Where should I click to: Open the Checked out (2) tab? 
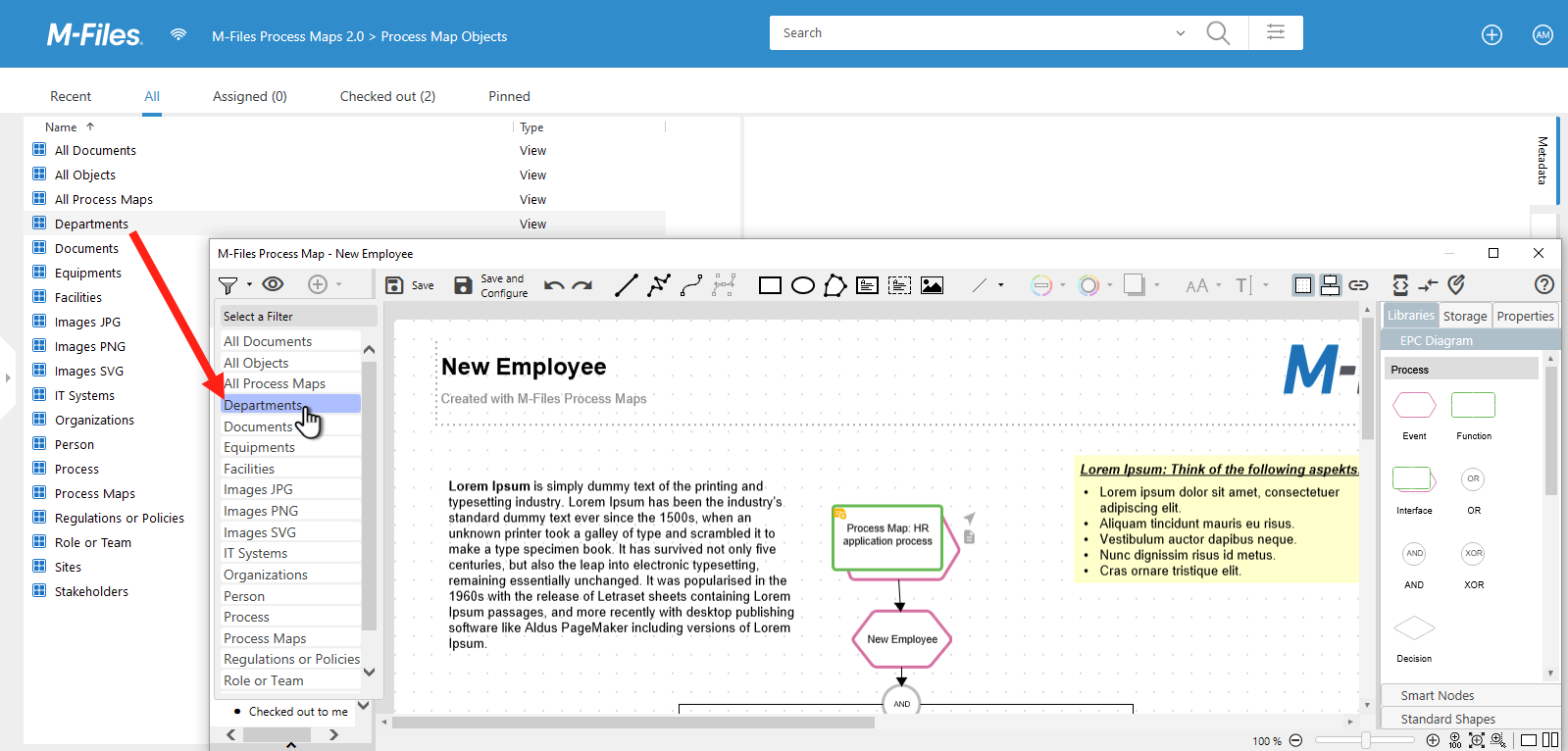click(x=387, y=96)
